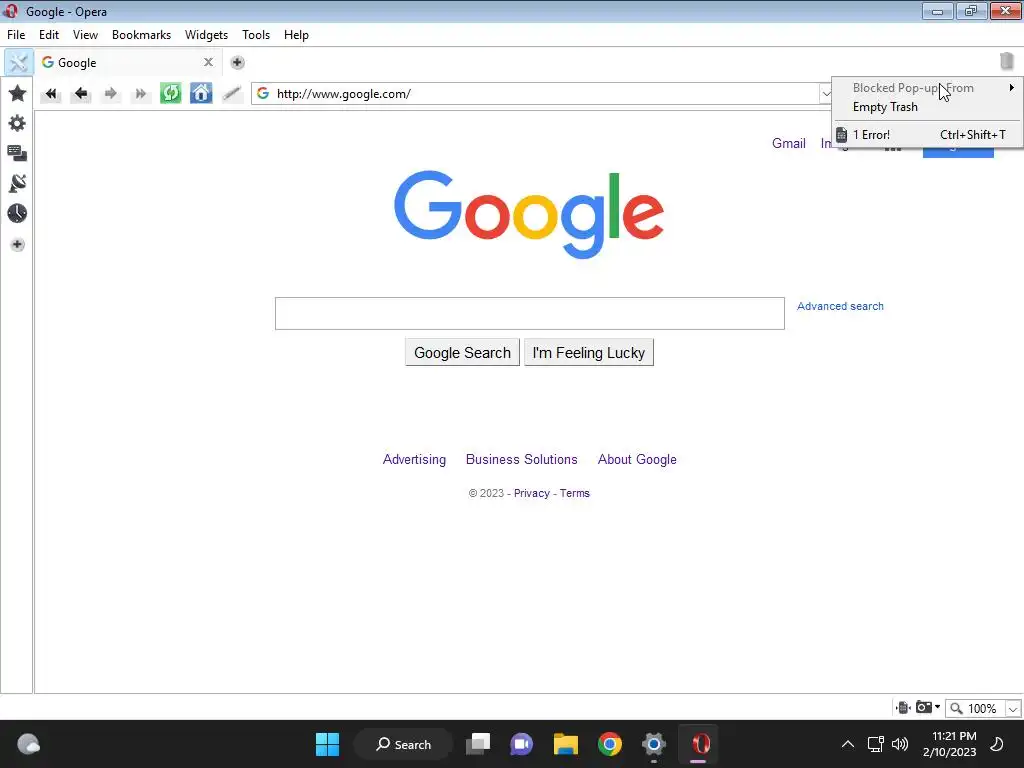1024x768 pixels.
Task: Close the Google tab
Action: click(208, 62)
